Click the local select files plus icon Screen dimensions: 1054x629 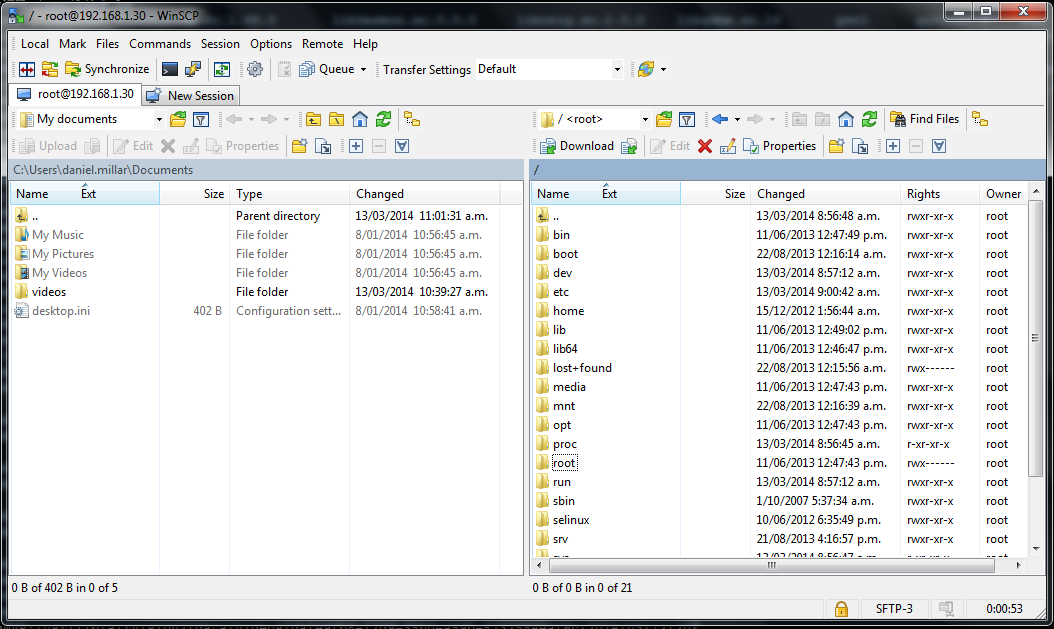[x=356, y=146]
